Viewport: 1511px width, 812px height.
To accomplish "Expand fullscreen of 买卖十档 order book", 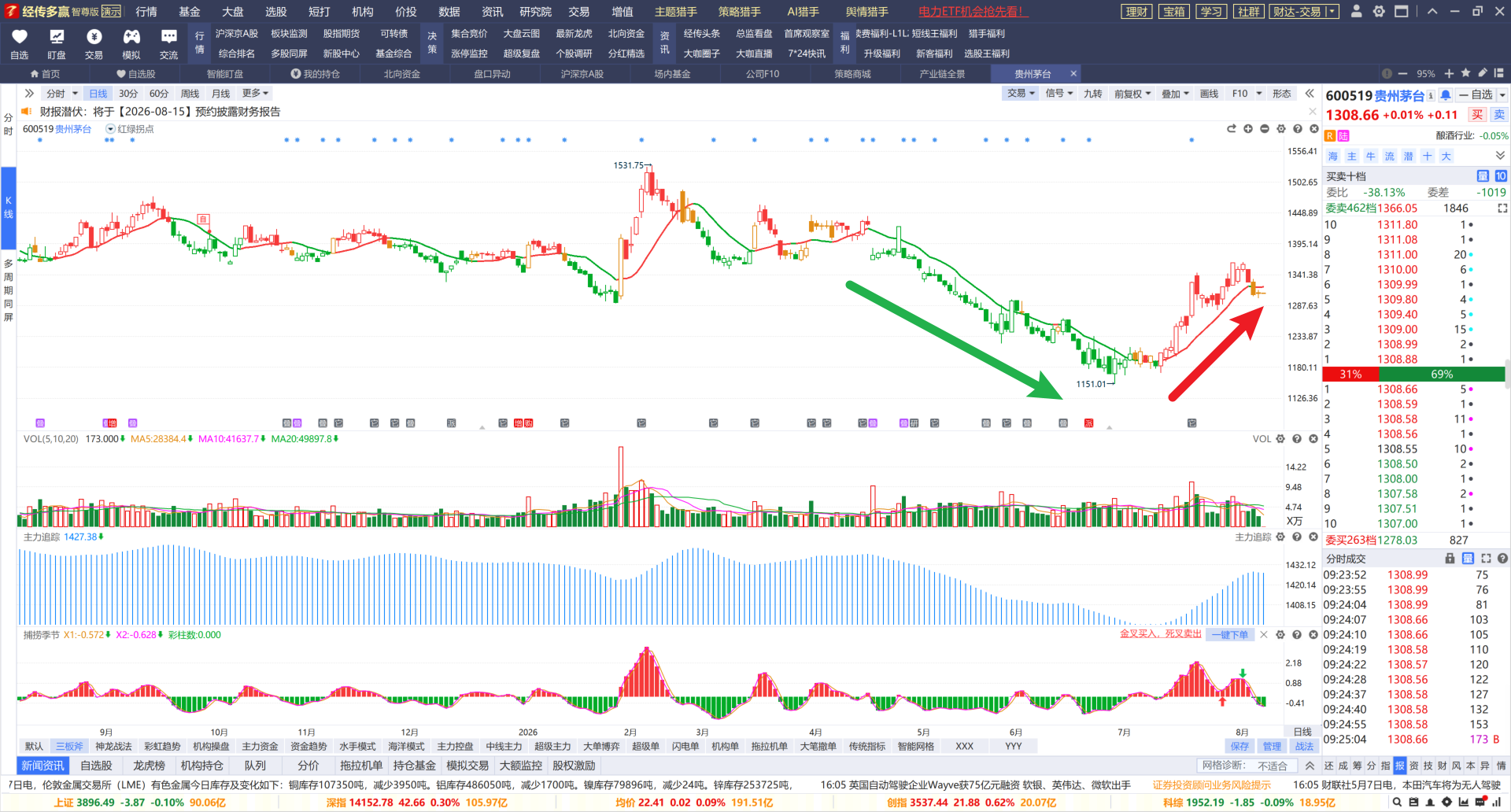I will pyautogui.click(x=1502, y=209).
